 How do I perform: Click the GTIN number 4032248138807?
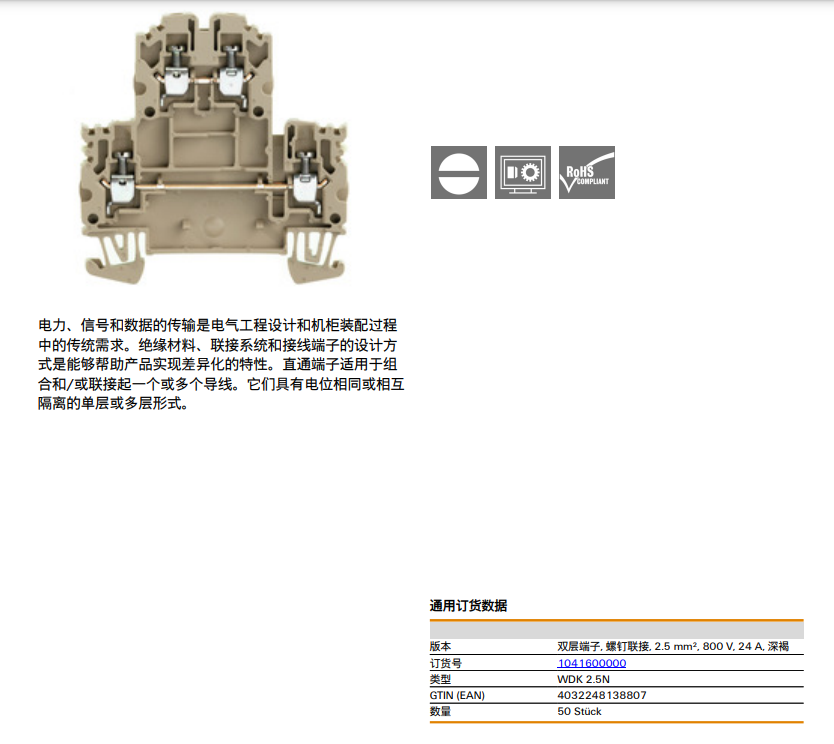(602, 695)
